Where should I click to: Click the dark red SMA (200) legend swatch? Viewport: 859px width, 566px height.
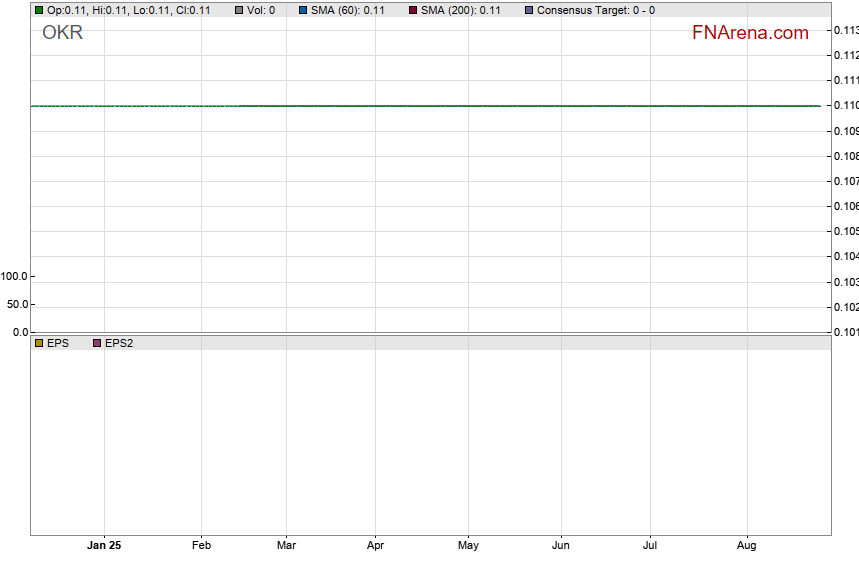point(413,10)
